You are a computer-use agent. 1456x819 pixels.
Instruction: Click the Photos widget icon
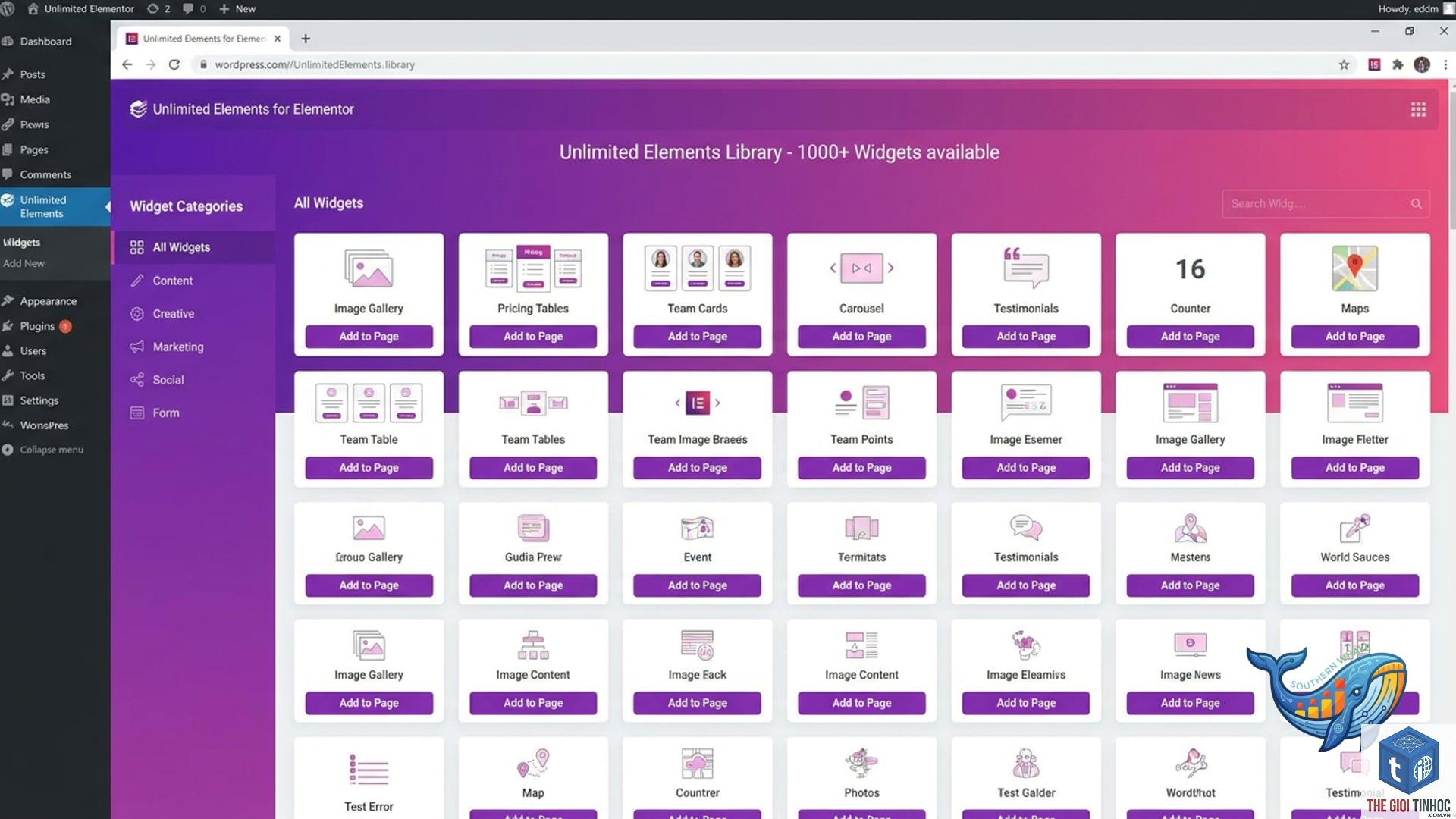(x=861, y=763)
